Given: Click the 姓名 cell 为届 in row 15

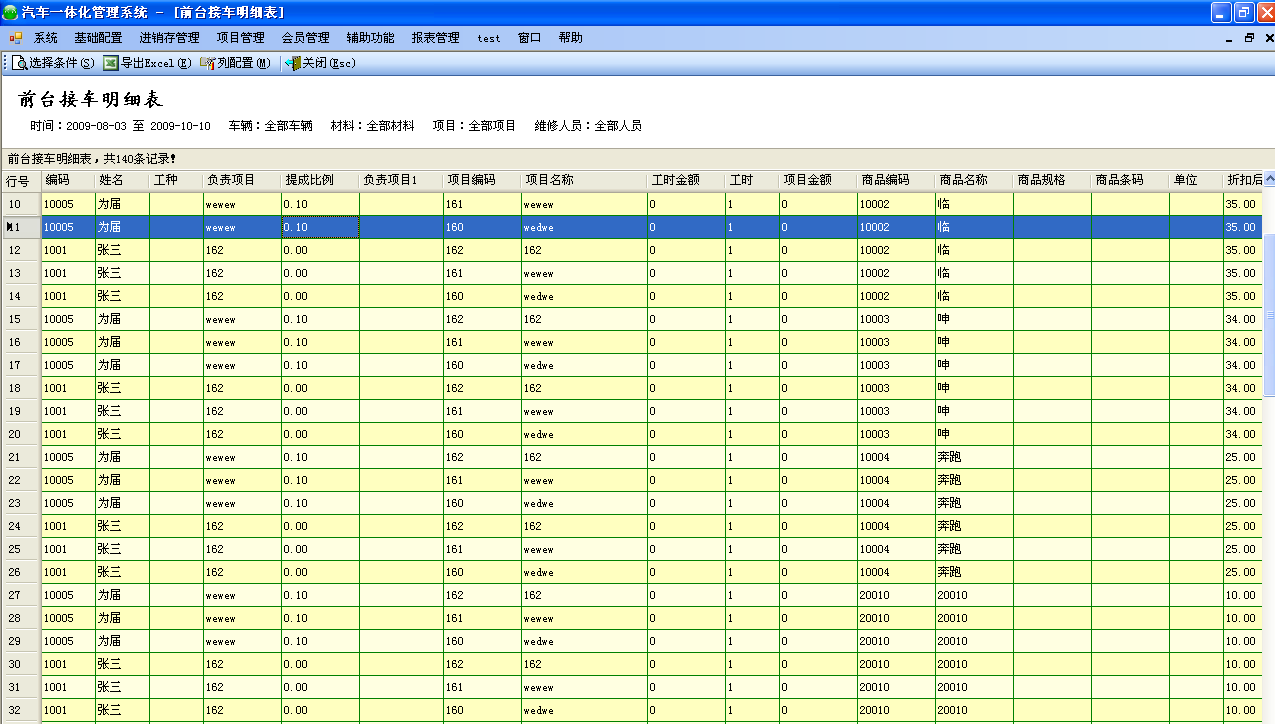Looking at the screenshot, I should click(122, 319).
